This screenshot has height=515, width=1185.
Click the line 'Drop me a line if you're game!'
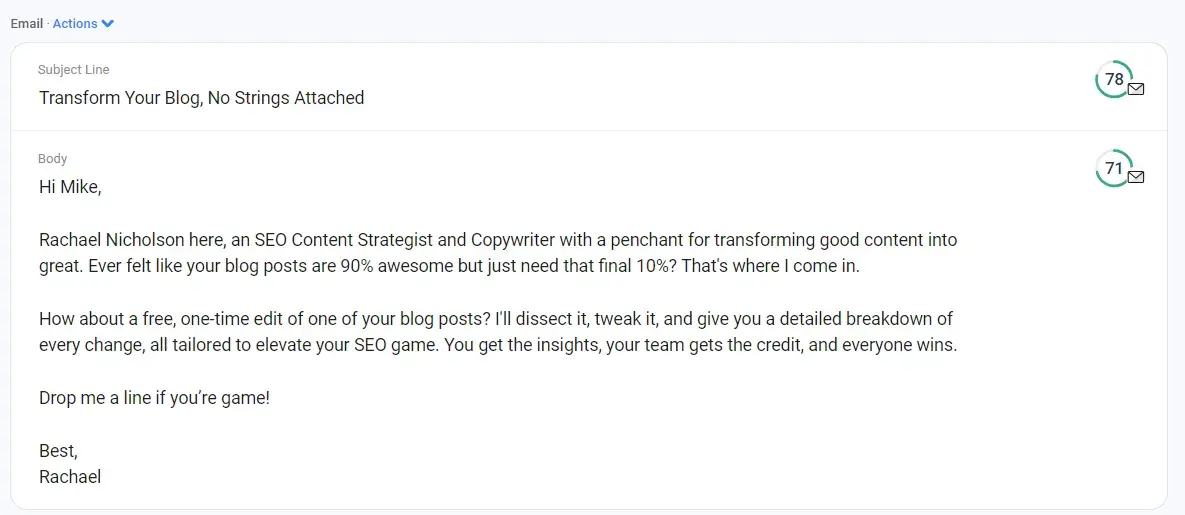tap(154, 398)
